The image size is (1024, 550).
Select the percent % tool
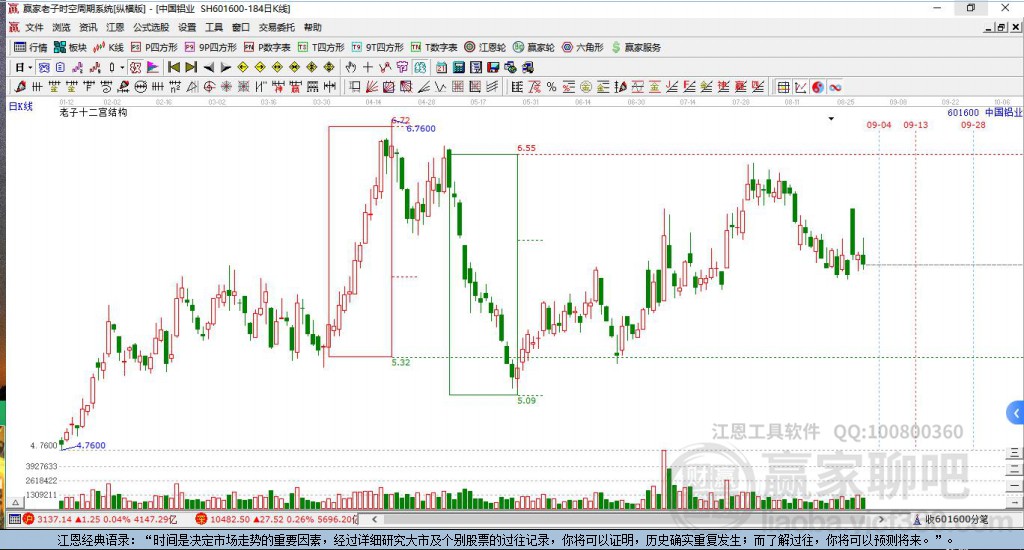(x=551, y=87)
